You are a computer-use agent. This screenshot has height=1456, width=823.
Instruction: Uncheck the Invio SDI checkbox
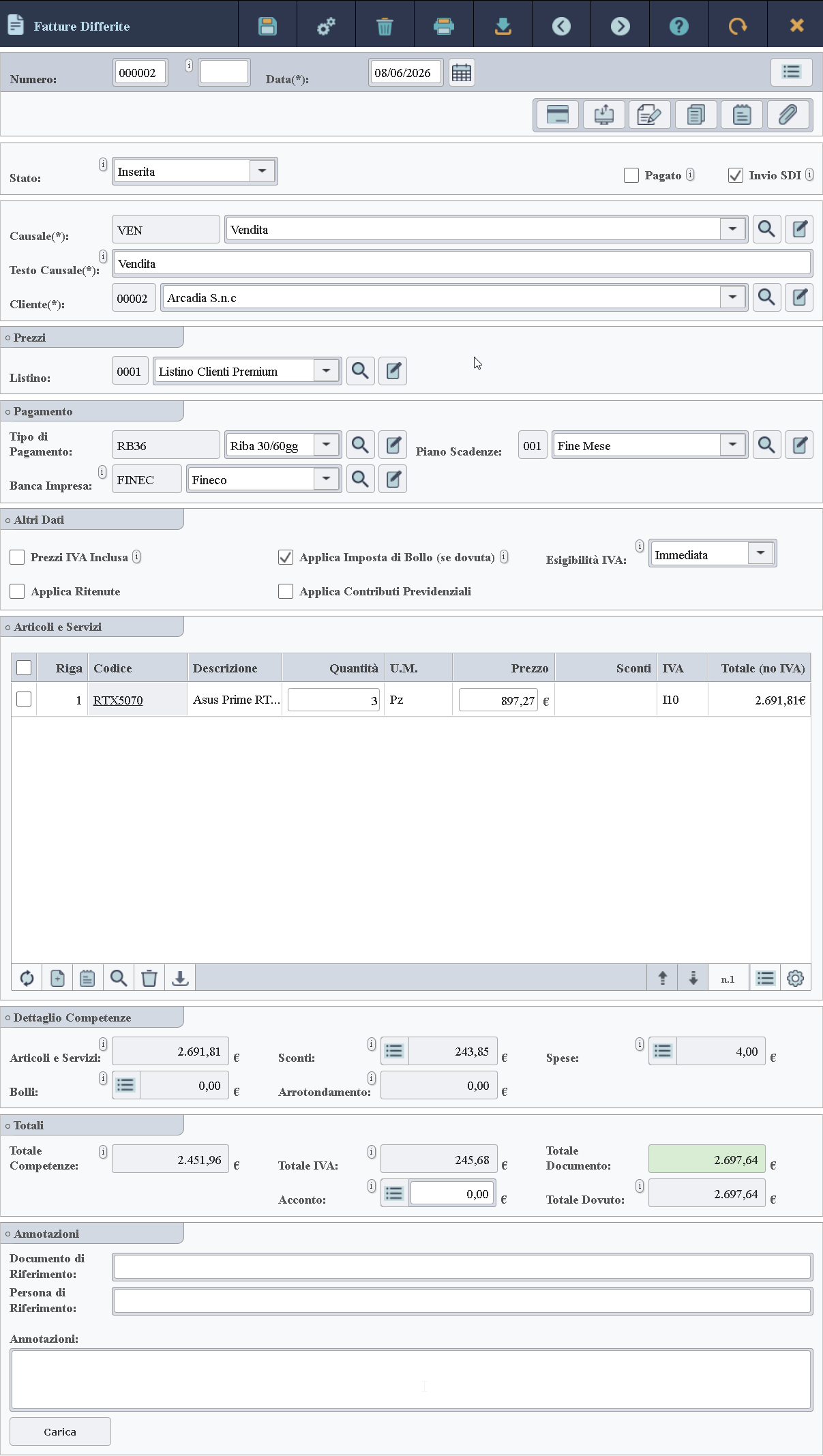point(735,175)
